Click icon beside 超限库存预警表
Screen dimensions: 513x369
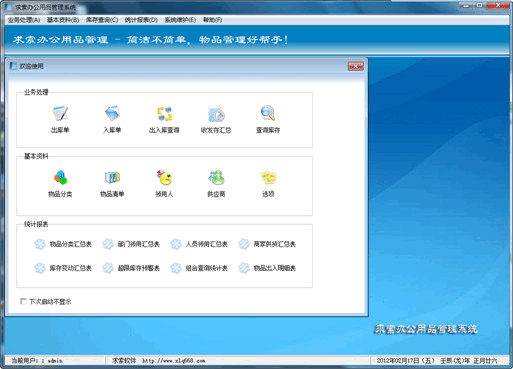(x=108, y=268)
